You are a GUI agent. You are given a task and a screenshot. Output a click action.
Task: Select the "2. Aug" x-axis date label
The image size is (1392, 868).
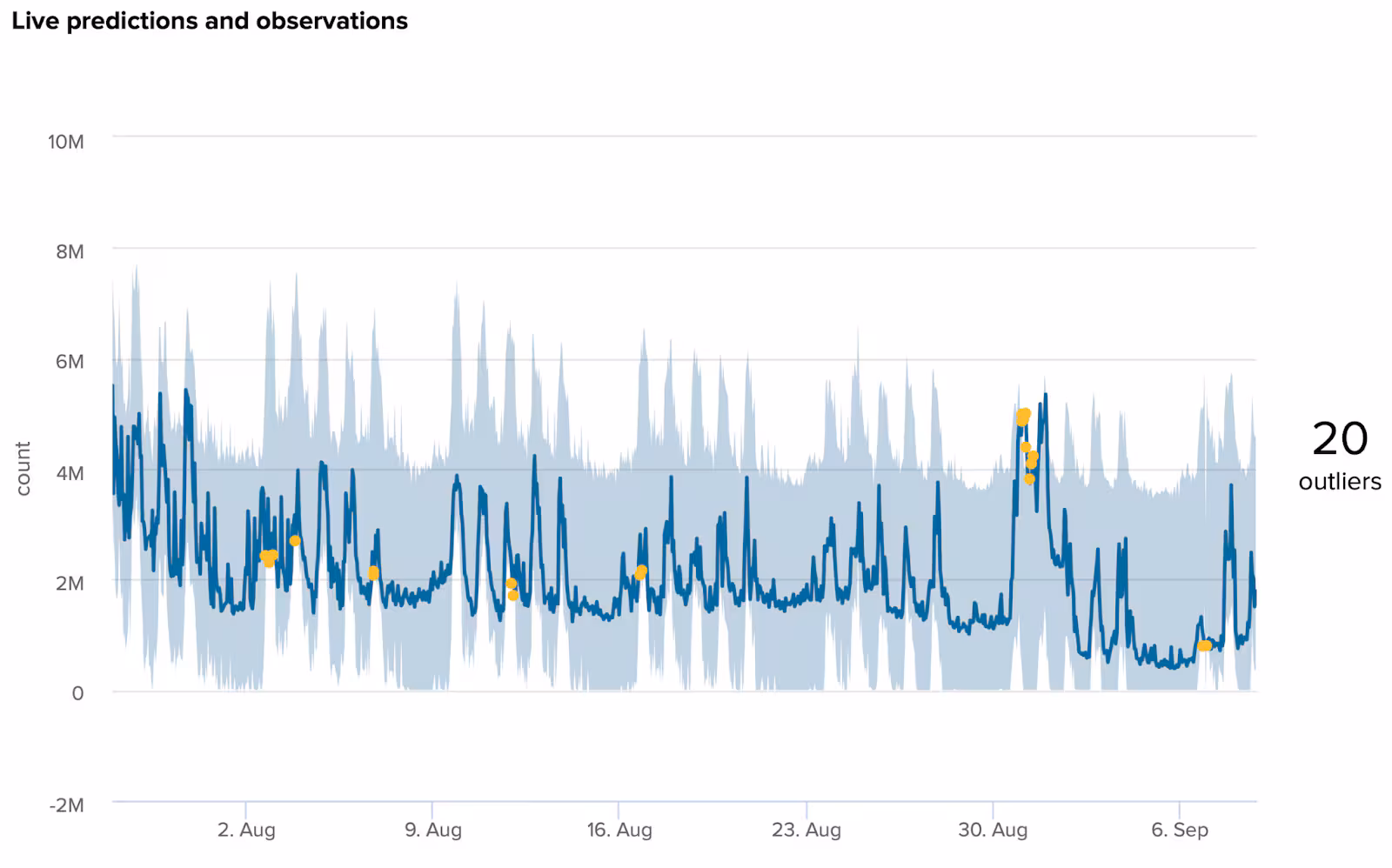pyautogui.click(x=246, y=830)
